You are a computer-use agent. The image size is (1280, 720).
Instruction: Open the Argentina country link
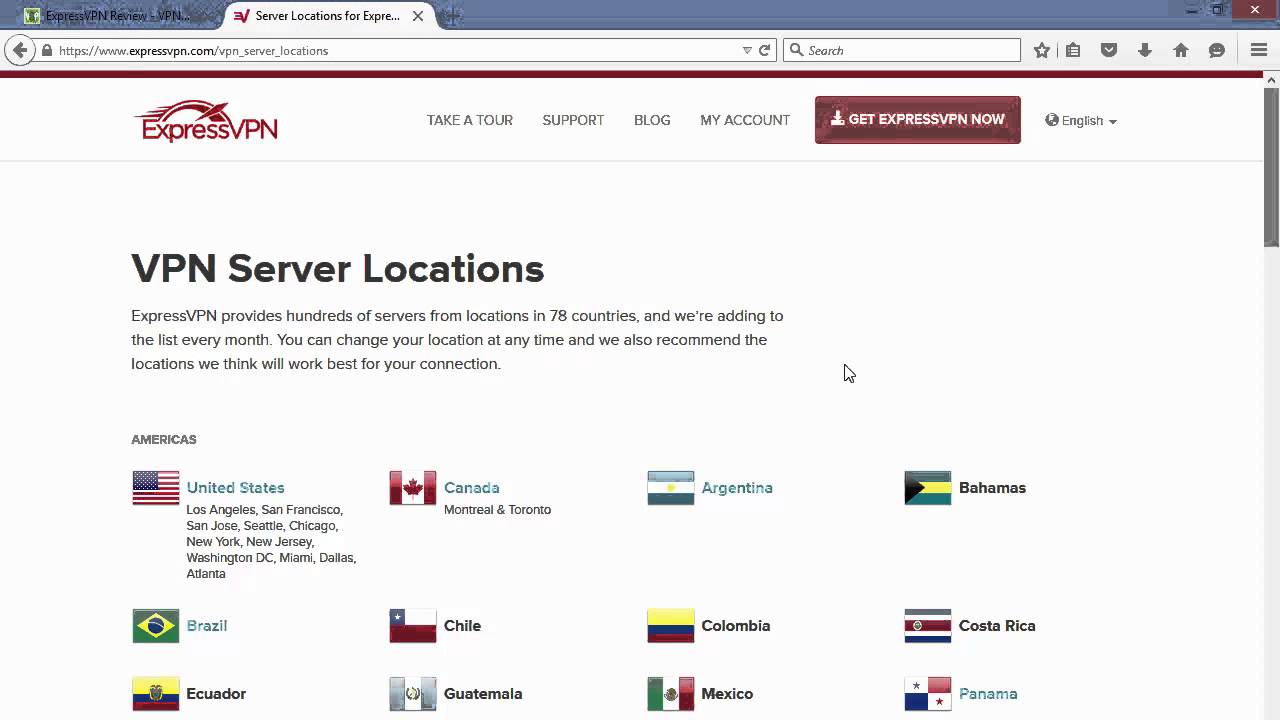[x=737, y=488]
